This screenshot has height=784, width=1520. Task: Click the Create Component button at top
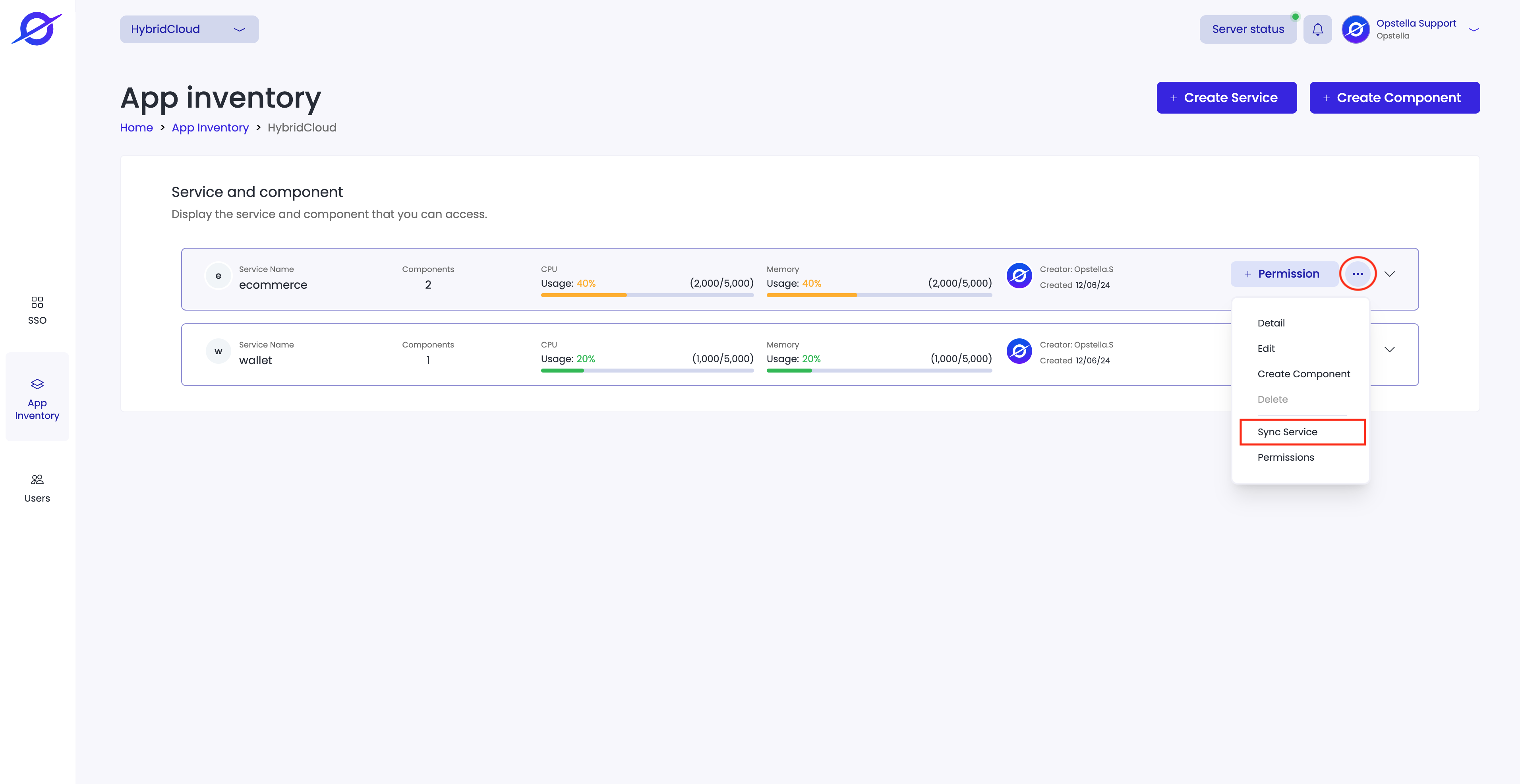click(x=1394, y=97)
